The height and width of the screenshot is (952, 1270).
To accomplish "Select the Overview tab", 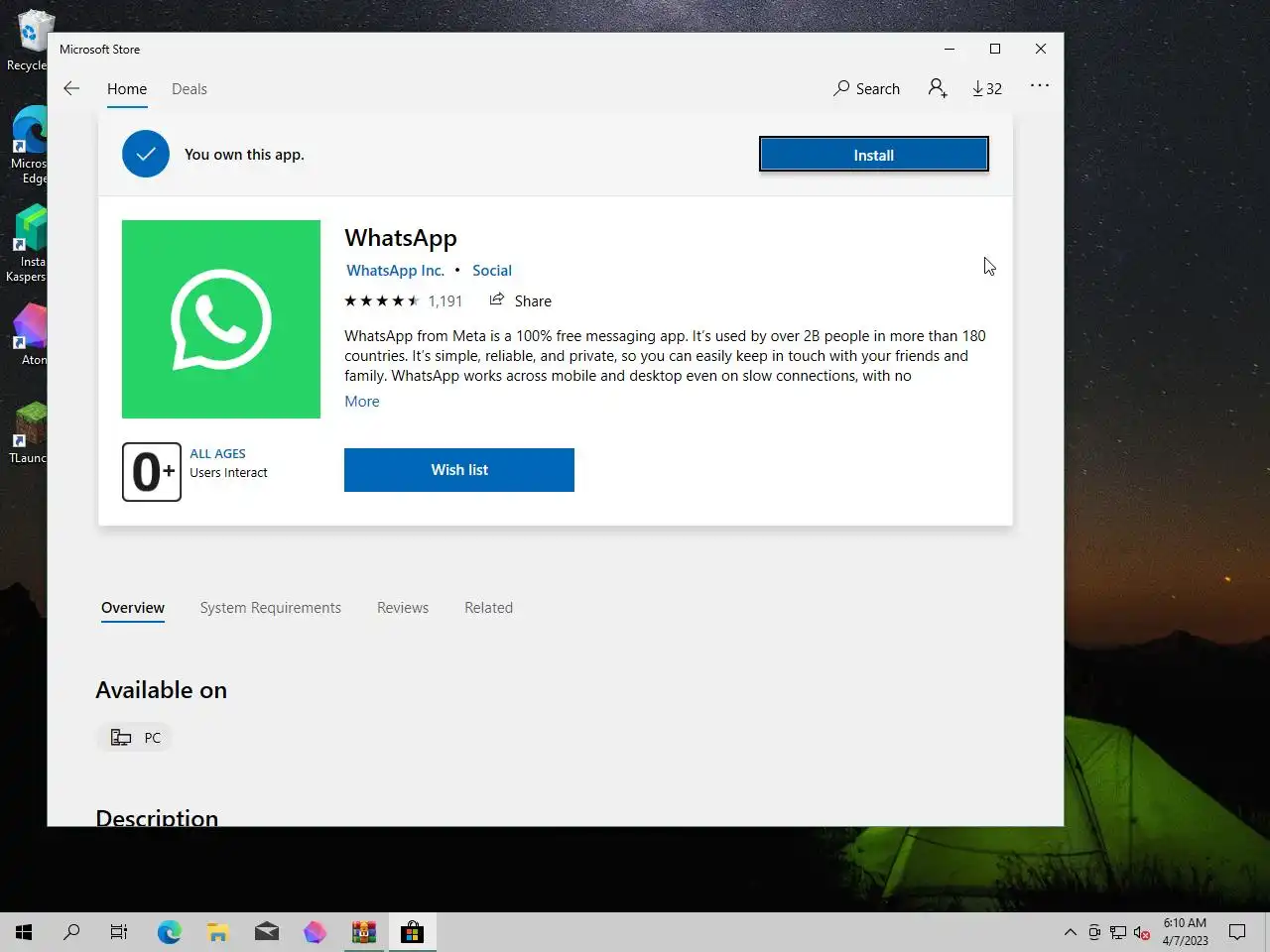I will click(133, 608).
